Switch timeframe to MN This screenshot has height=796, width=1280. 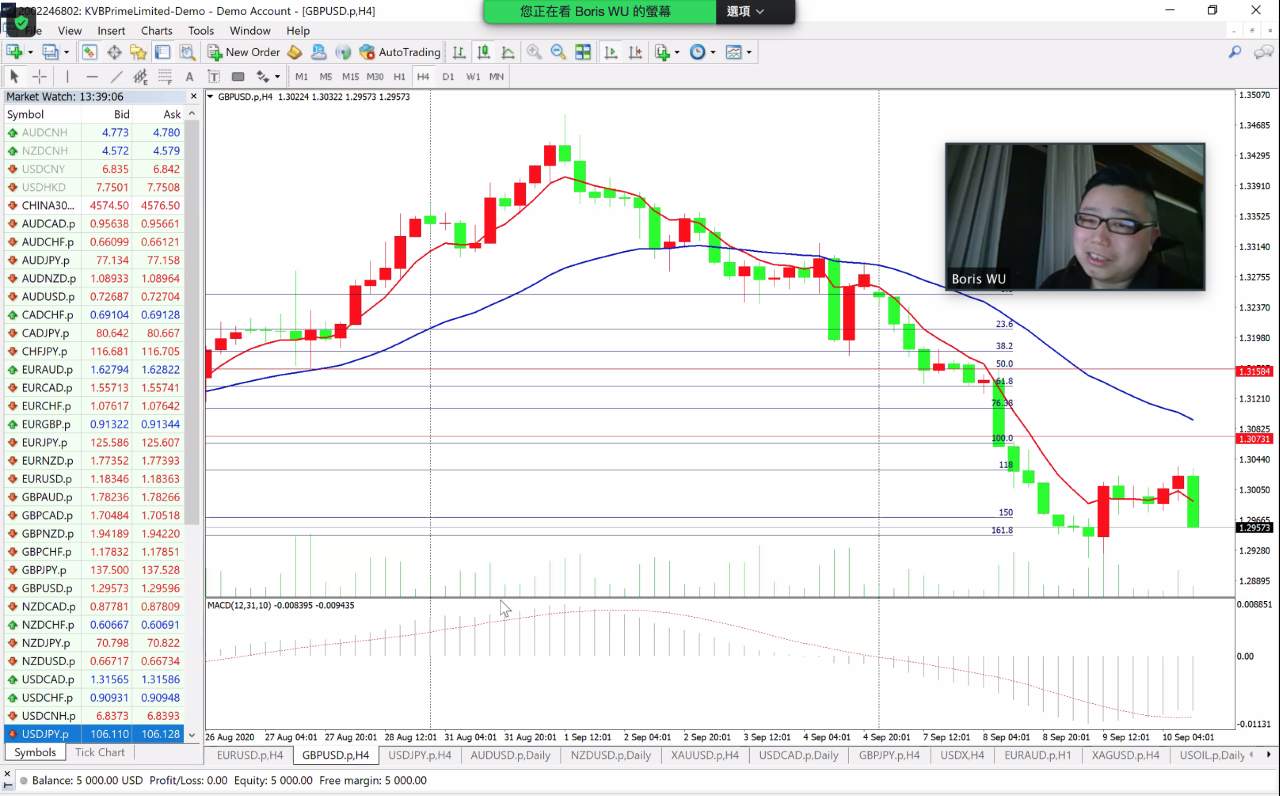pos(497,76)
